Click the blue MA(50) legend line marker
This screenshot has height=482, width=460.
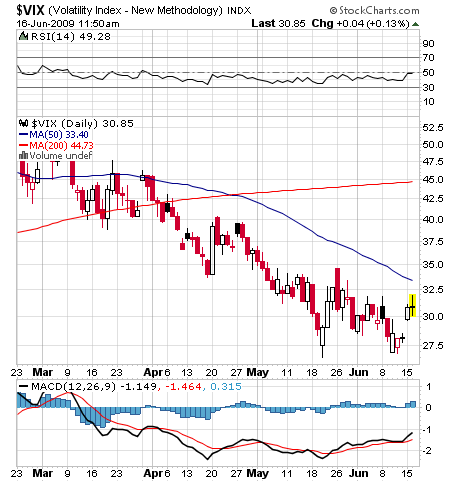(x=23, y=135)
